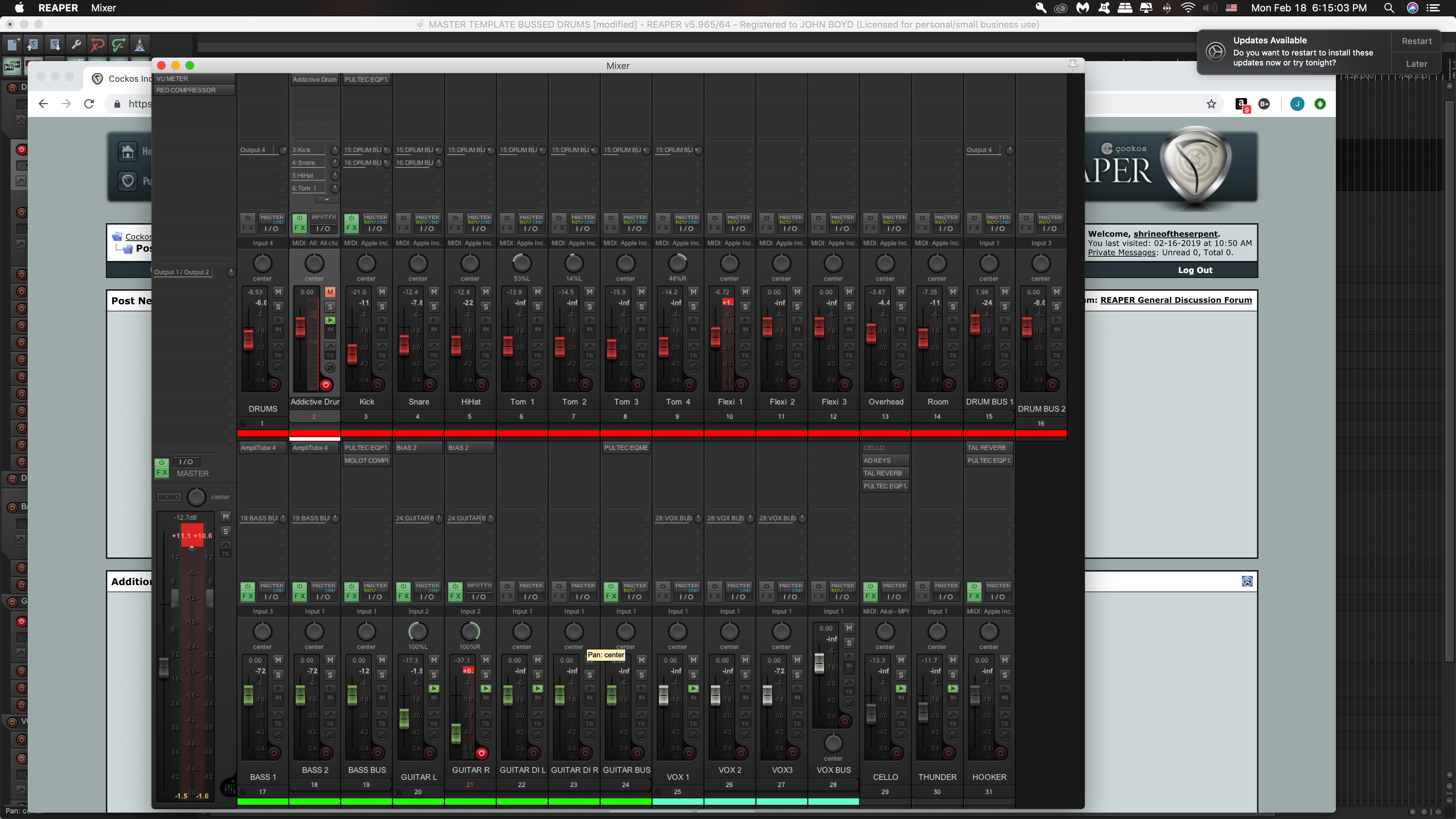Screen dimensions: 1456x819
Task: Open Input 4 selector on DRUMS track
Action: point(262,243)
